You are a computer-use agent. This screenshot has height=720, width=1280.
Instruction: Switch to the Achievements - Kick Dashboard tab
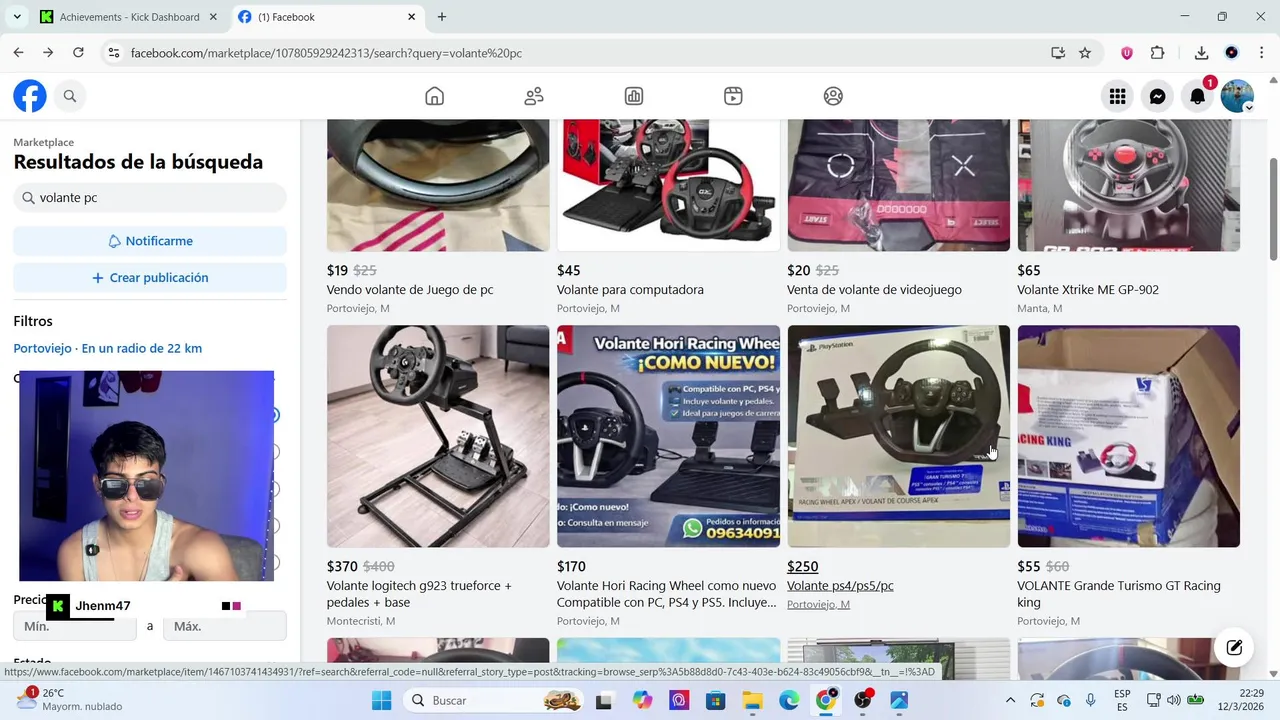[x=128, y=17]
